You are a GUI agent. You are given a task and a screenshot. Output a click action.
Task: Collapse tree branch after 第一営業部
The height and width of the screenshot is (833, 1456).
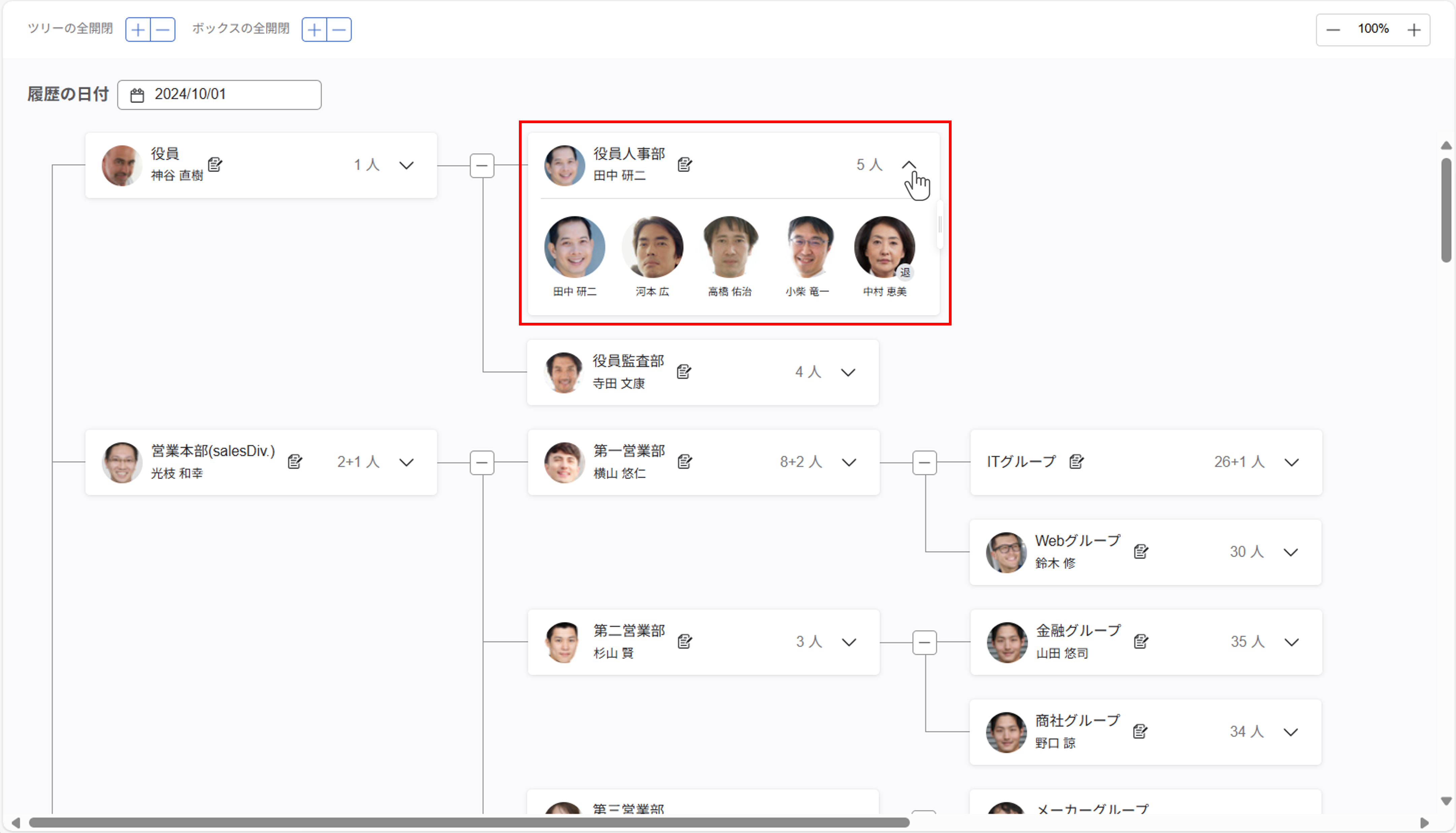[924, 462]
